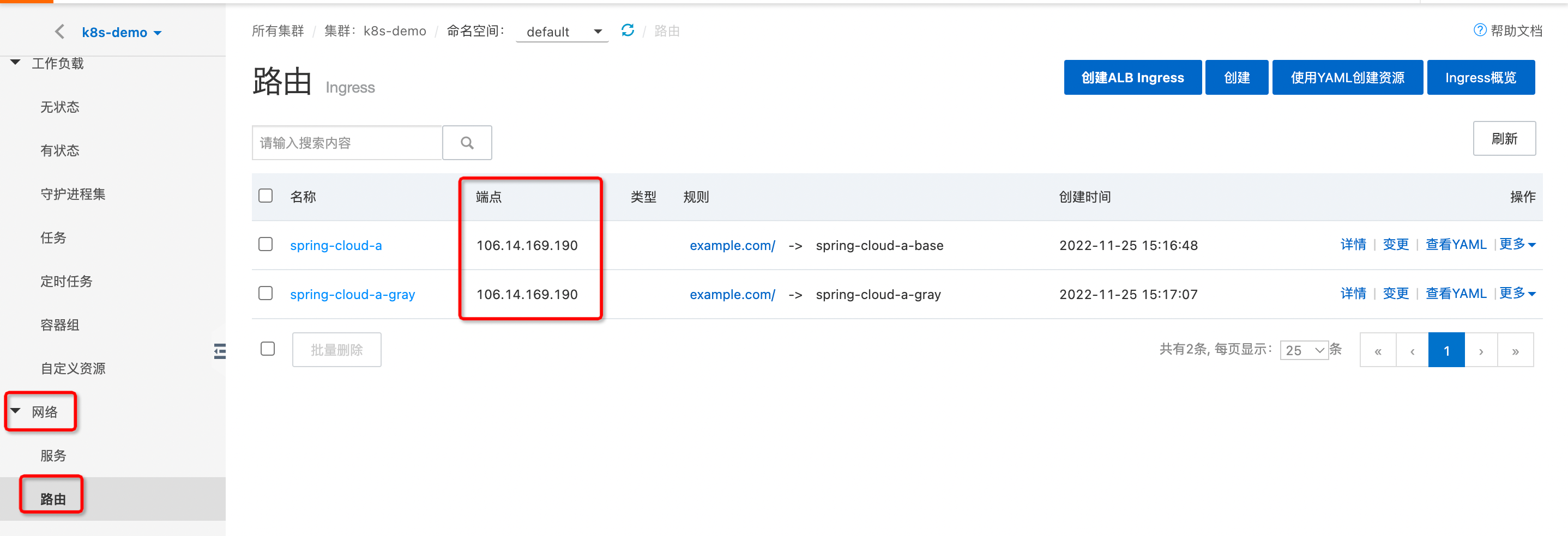Toggle the select-all checkbox in table header
1568x536 pixels.
pyautogui.click(x=266, y=196)
